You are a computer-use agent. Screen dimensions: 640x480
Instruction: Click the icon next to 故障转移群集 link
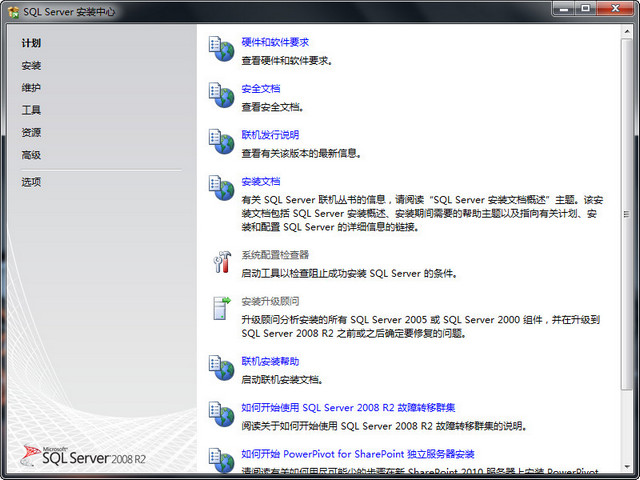pos(221,413)
